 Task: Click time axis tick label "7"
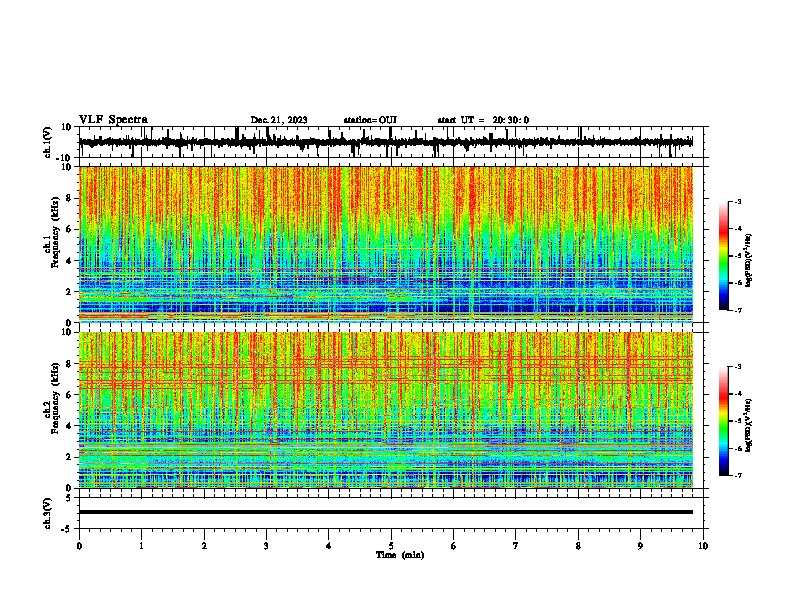point(516,546)
